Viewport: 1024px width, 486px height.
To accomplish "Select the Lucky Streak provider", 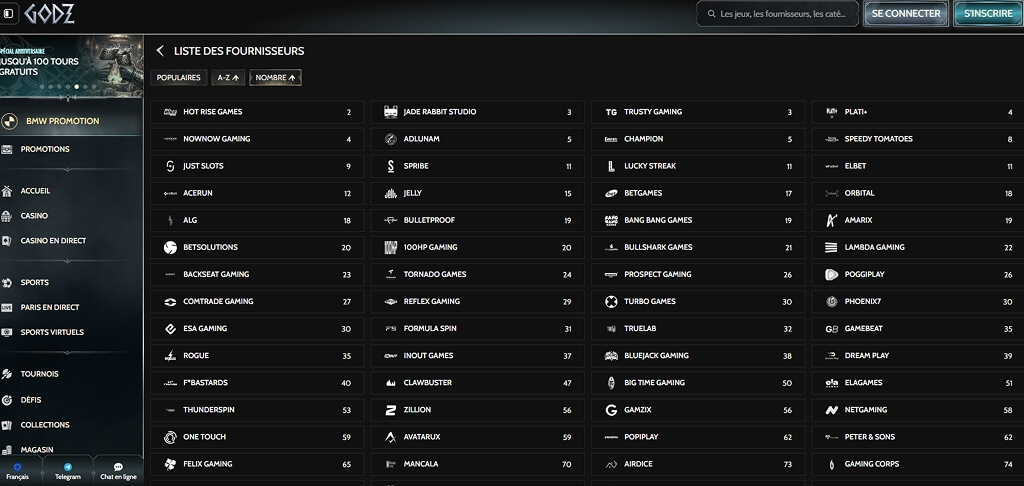I will click(698, 167).
